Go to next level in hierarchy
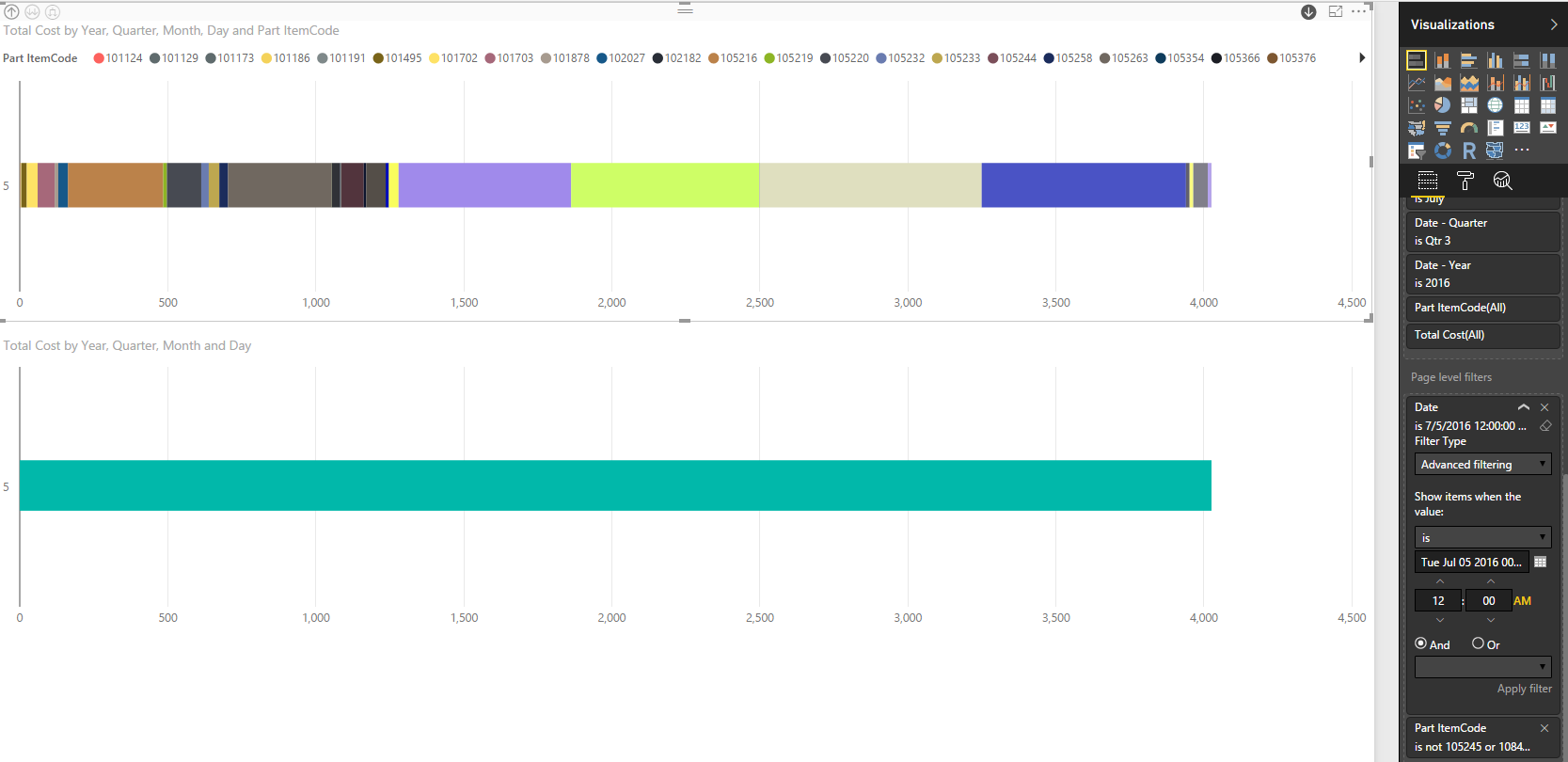 32,12
